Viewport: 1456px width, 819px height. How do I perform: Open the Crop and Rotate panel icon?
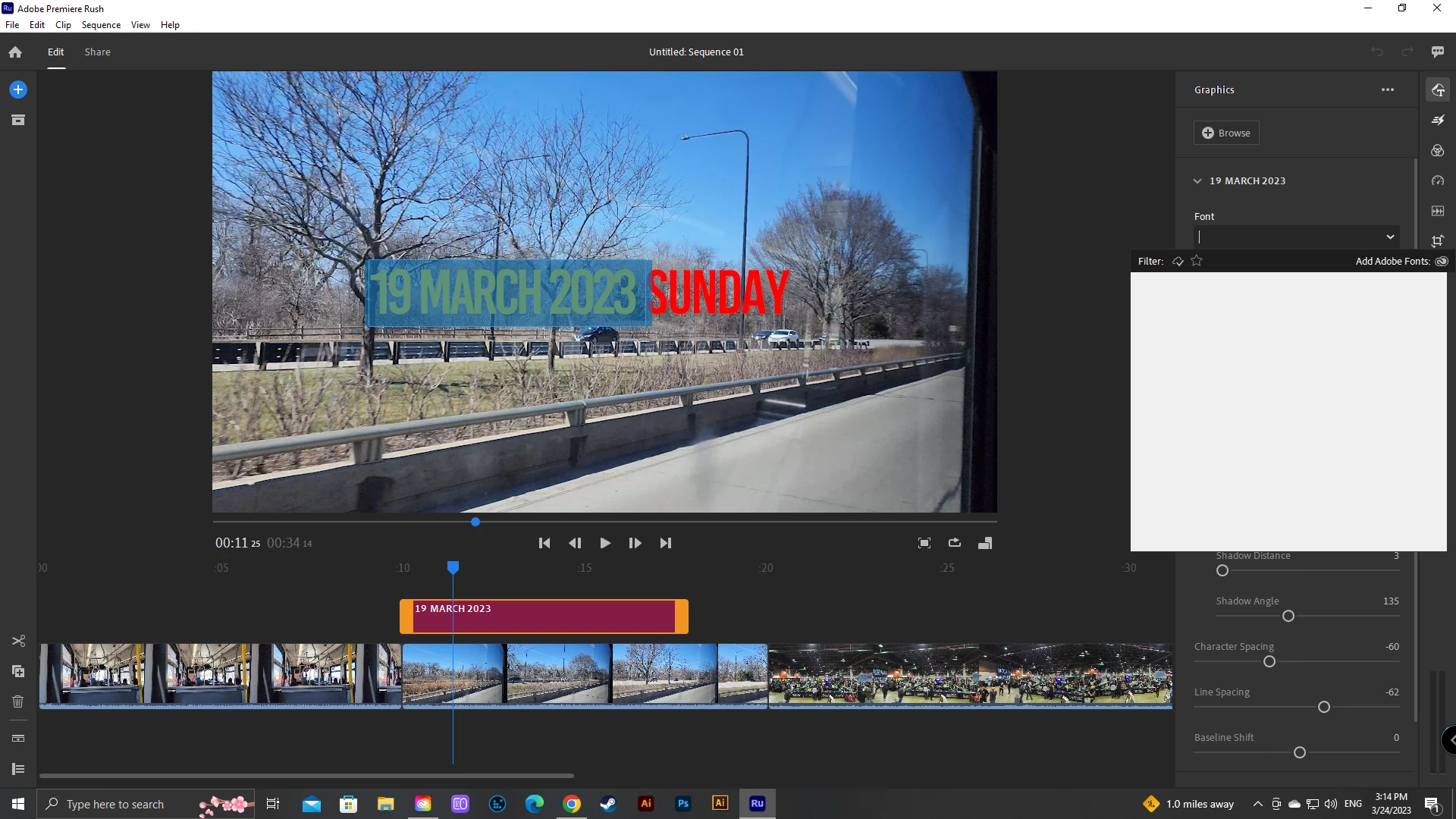[x=1438, y=241]
